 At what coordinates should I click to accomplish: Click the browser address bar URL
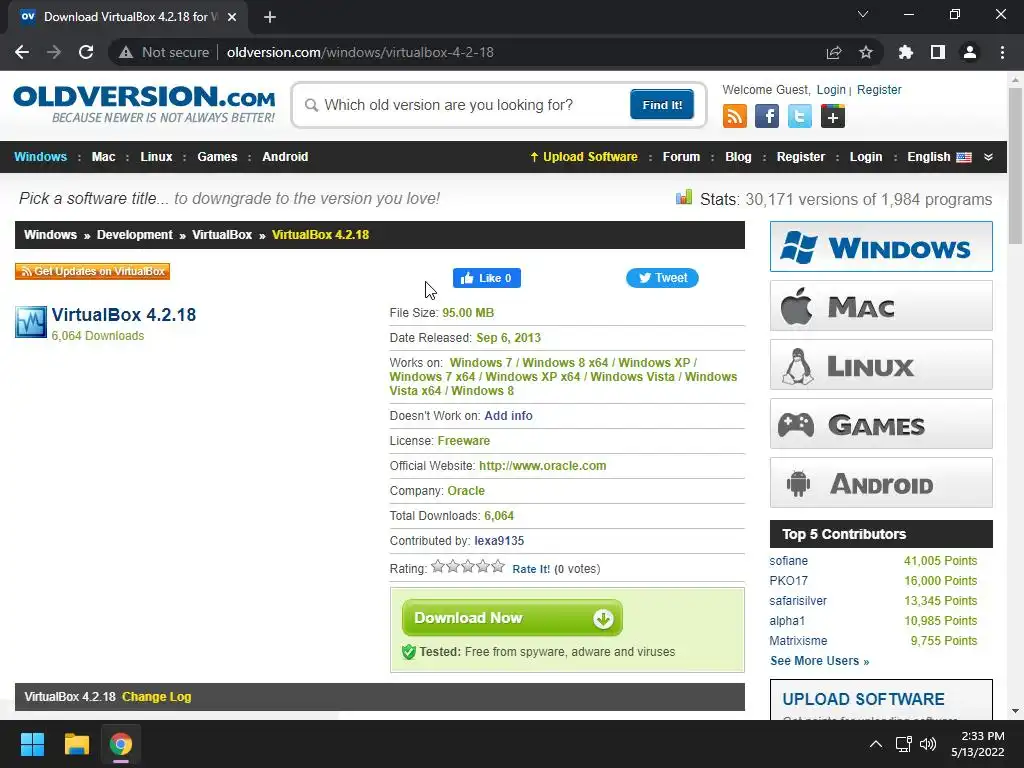(360, 52)
